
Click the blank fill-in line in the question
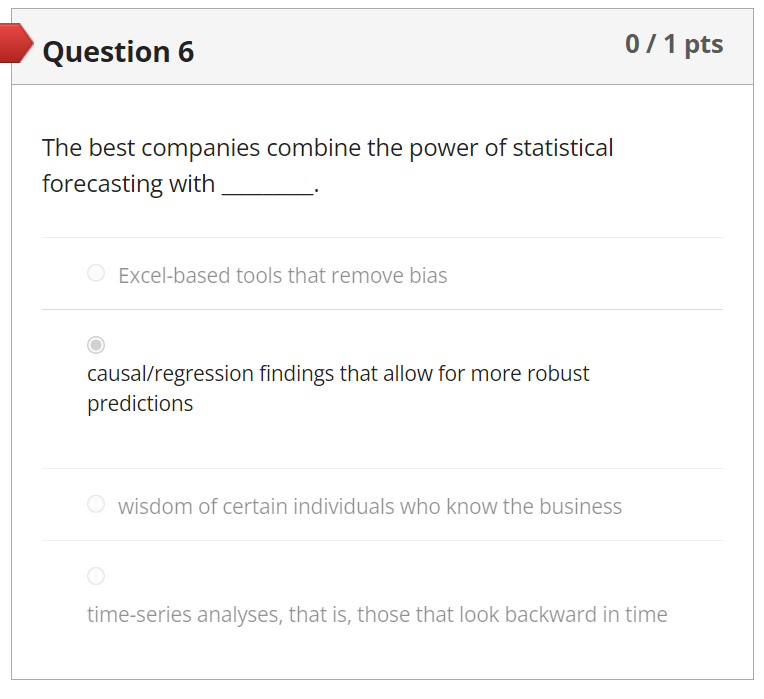click(266, 186)
